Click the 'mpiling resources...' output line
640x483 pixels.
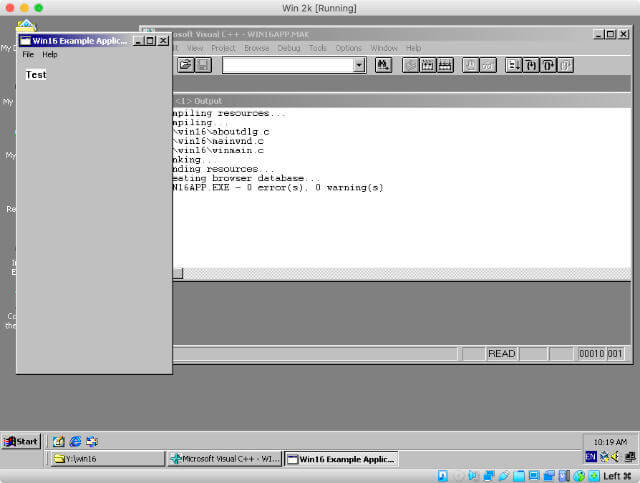point(229,113)
